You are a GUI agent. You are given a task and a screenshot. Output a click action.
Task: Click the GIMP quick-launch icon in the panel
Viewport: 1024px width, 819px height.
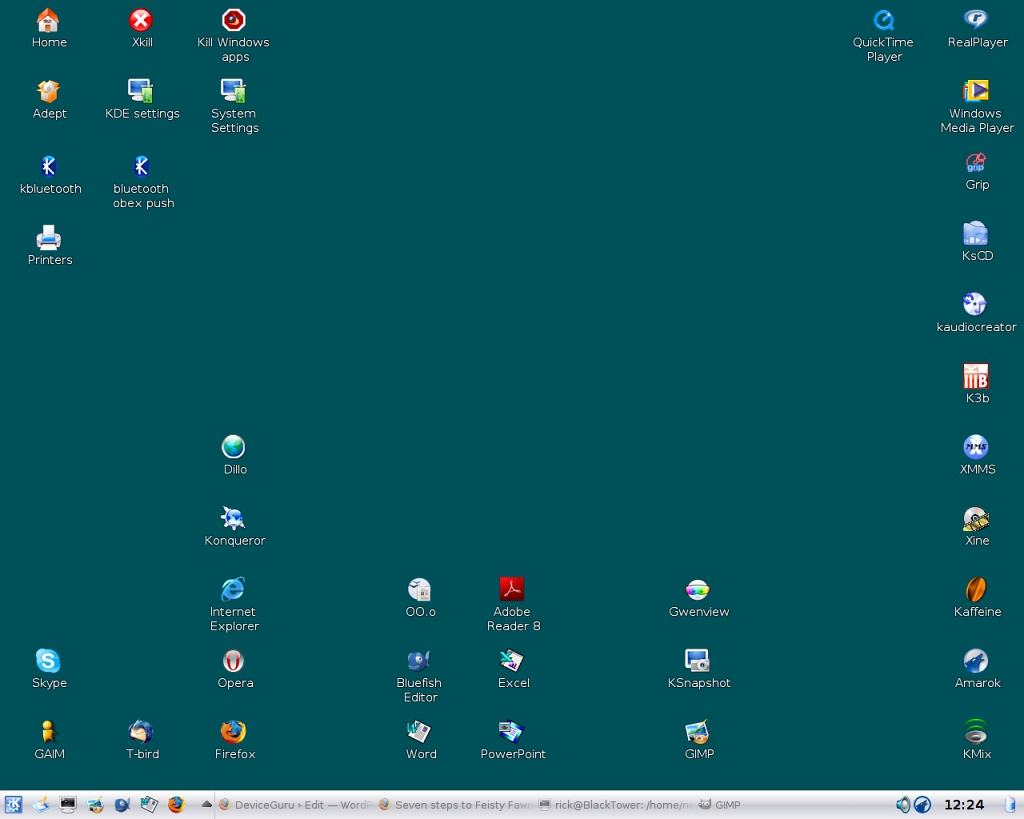click(95, 805)
